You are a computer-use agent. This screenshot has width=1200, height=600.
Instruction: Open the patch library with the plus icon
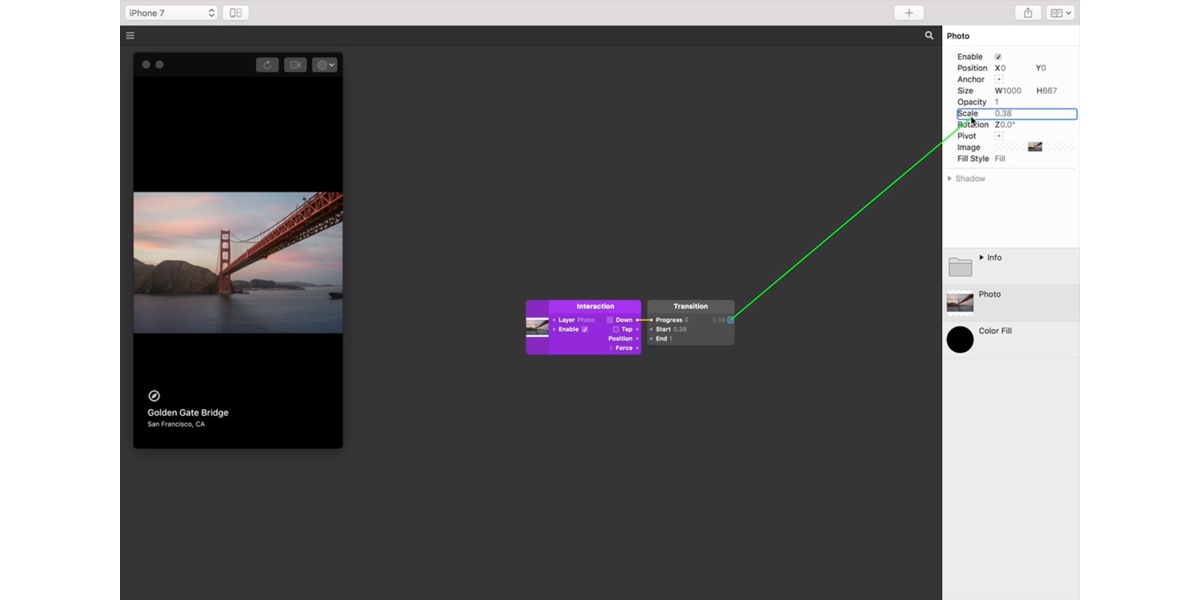click(x=908, y=12)
